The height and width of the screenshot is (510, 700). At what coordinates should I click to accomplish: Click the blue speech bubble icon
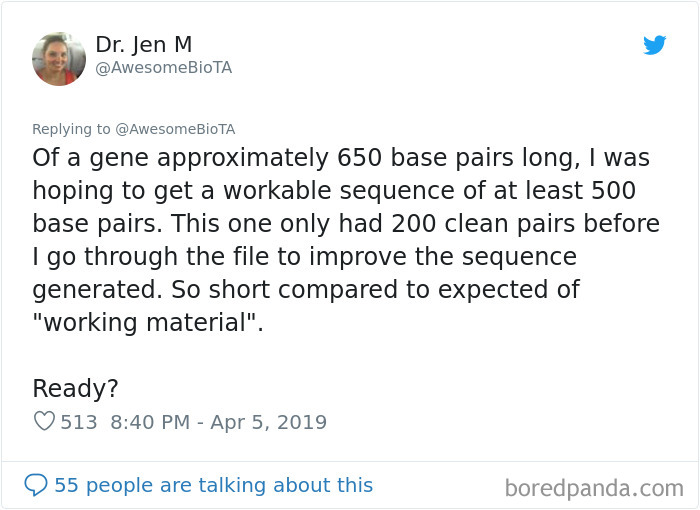tap(36, 485)
